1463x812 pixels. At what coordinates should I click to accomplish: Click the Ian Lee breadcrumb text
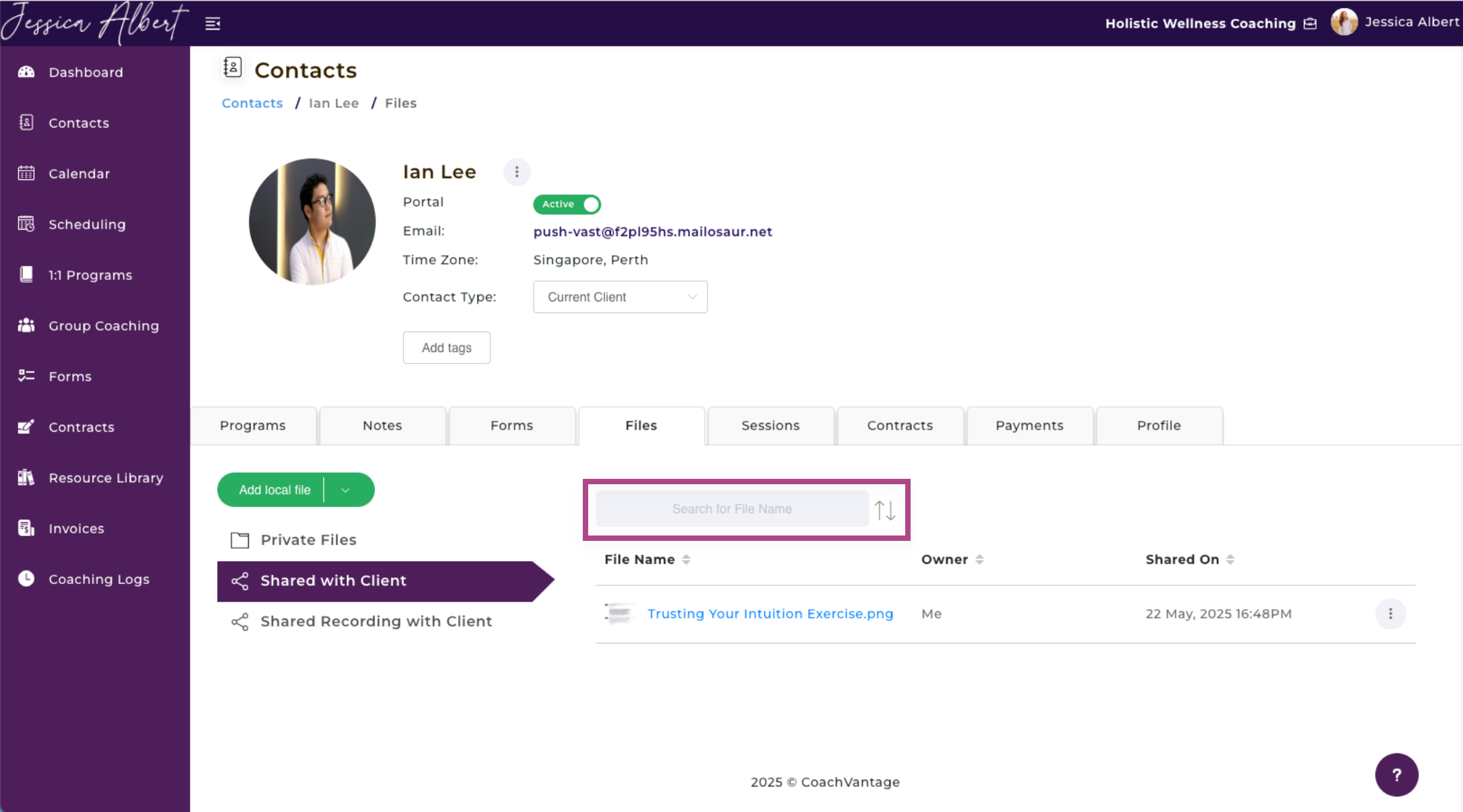point(334,103)
